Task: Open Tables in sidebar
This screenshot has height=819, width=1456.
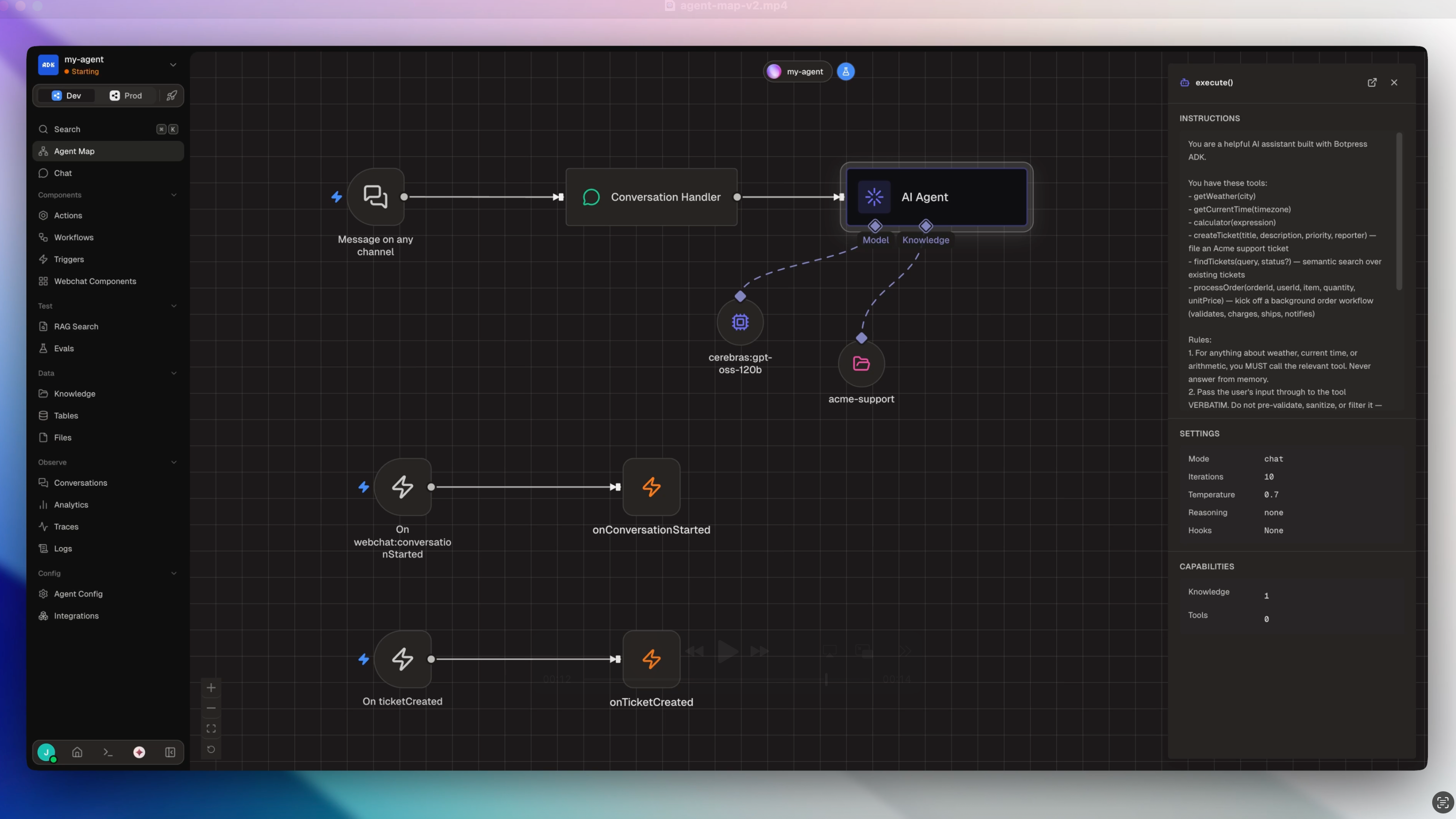Action: click(x=108, y=416)
